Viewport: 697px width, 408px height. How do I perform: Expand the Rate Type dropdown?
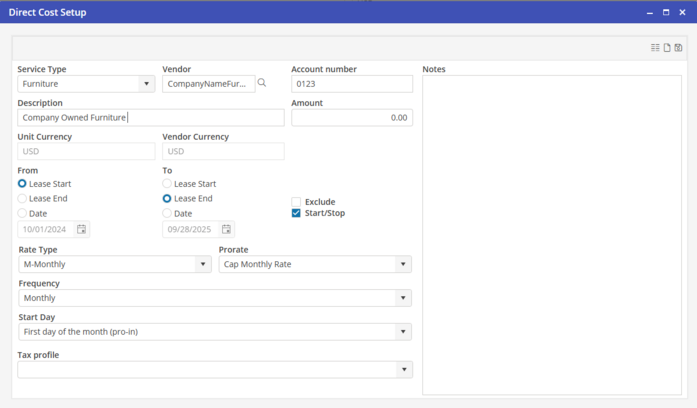click(x=203, y=265)
